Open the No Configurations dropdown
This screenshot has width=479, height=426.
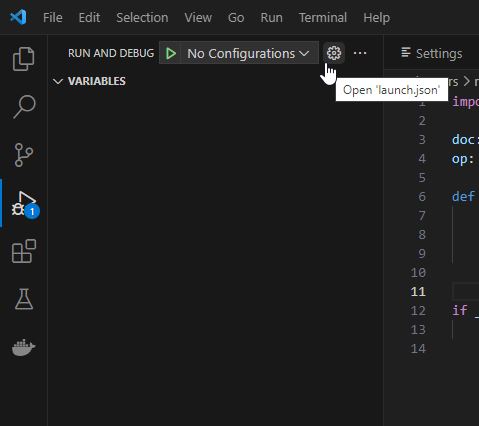248,53
